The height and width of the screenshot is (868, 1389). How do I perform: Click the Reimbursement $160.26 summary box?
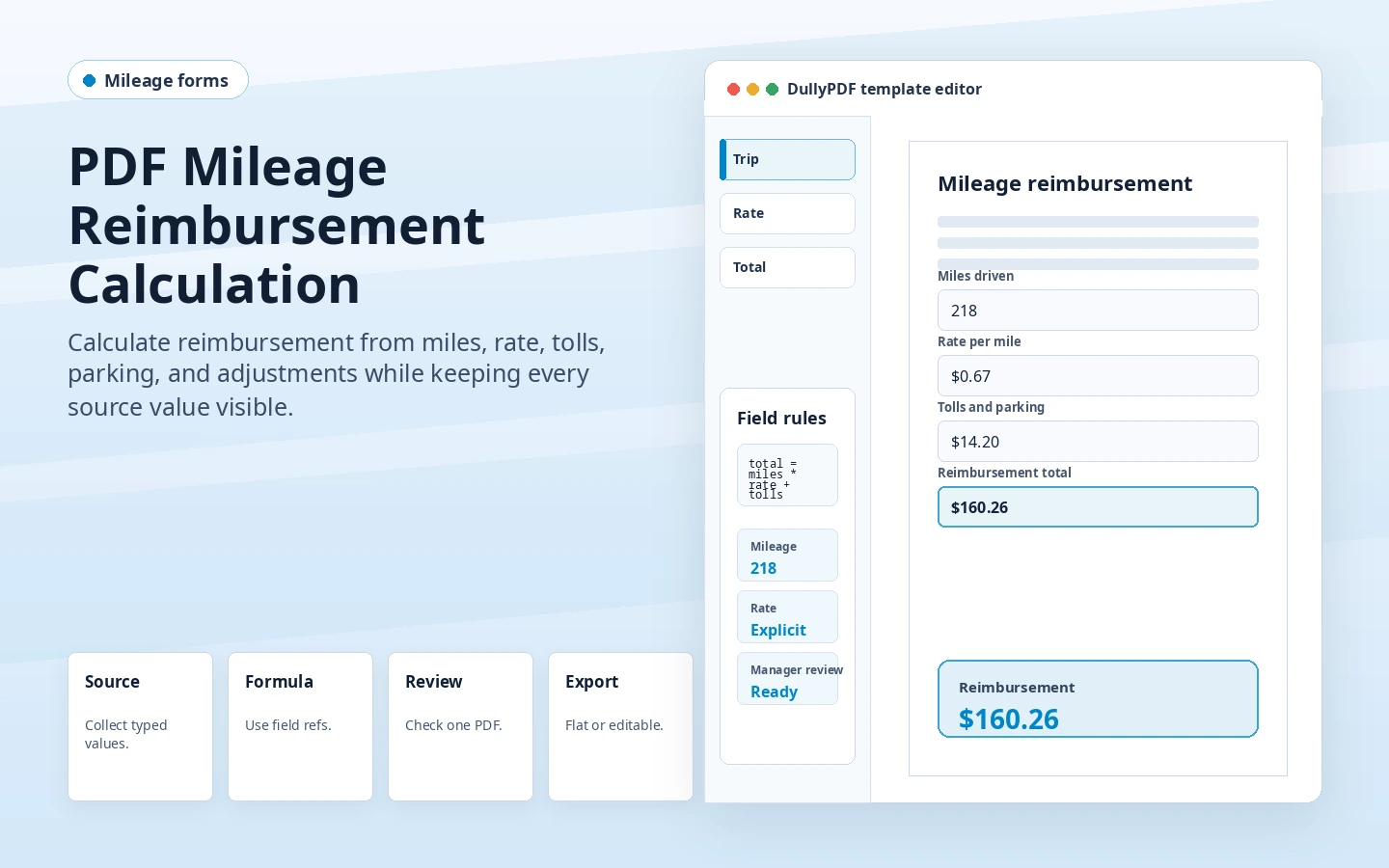[x=1098, y=699]
